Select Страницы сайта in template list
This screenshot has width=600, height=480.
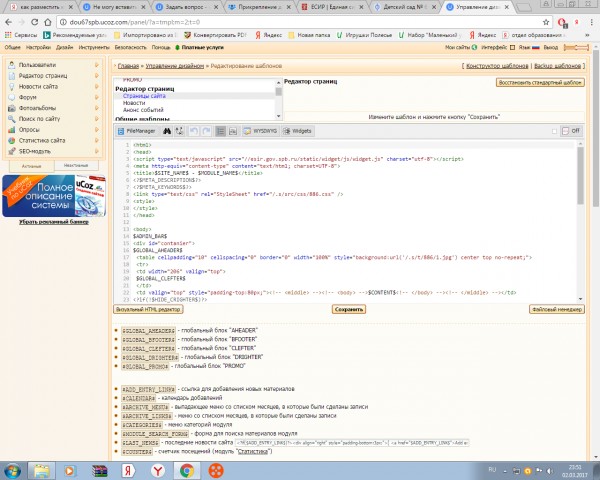tap(144, 96)
